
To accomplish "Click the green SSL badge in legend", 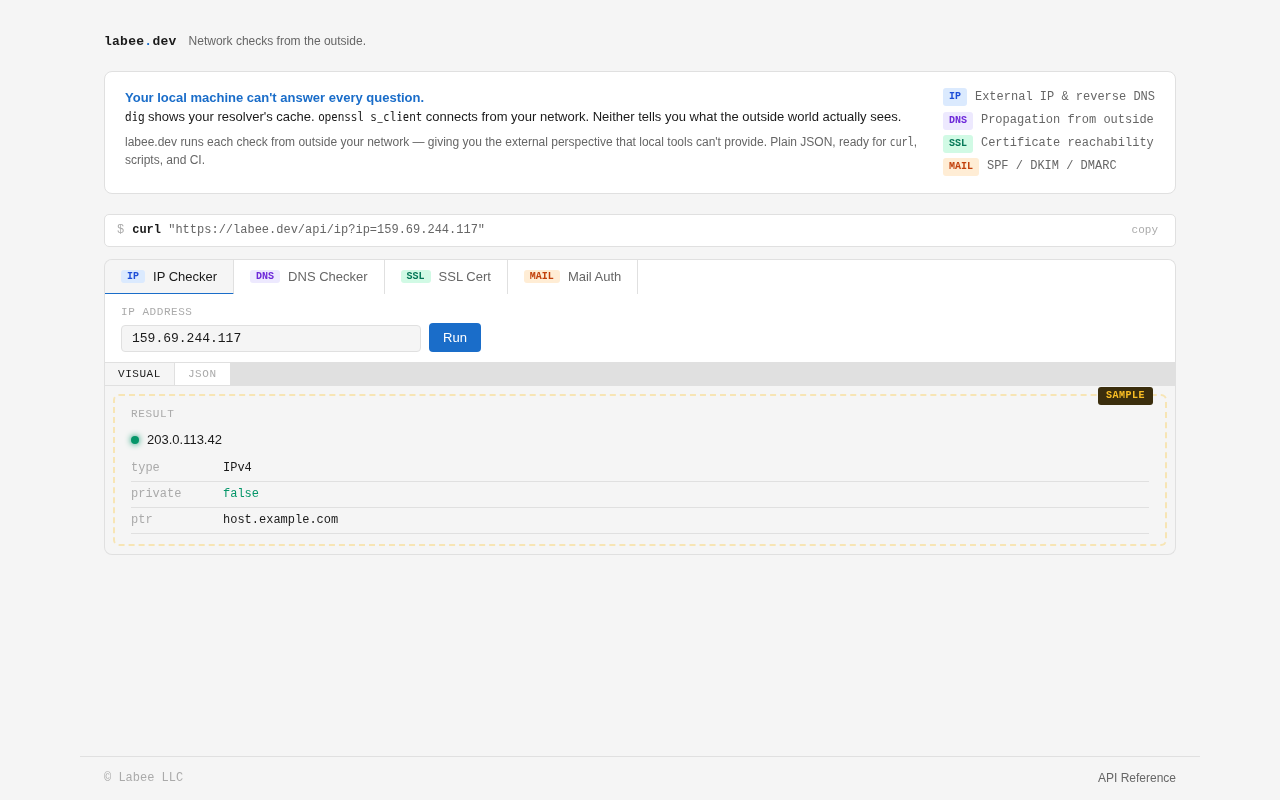I will tap(957, 143).
